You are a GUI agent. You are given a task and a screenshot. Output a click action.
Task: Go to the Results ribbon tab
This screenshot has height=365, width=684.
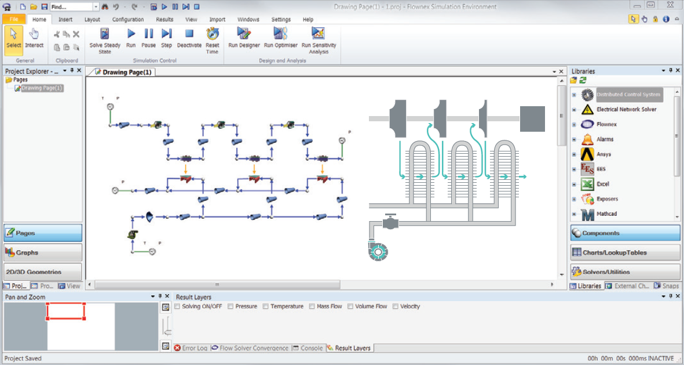point(164,19)
